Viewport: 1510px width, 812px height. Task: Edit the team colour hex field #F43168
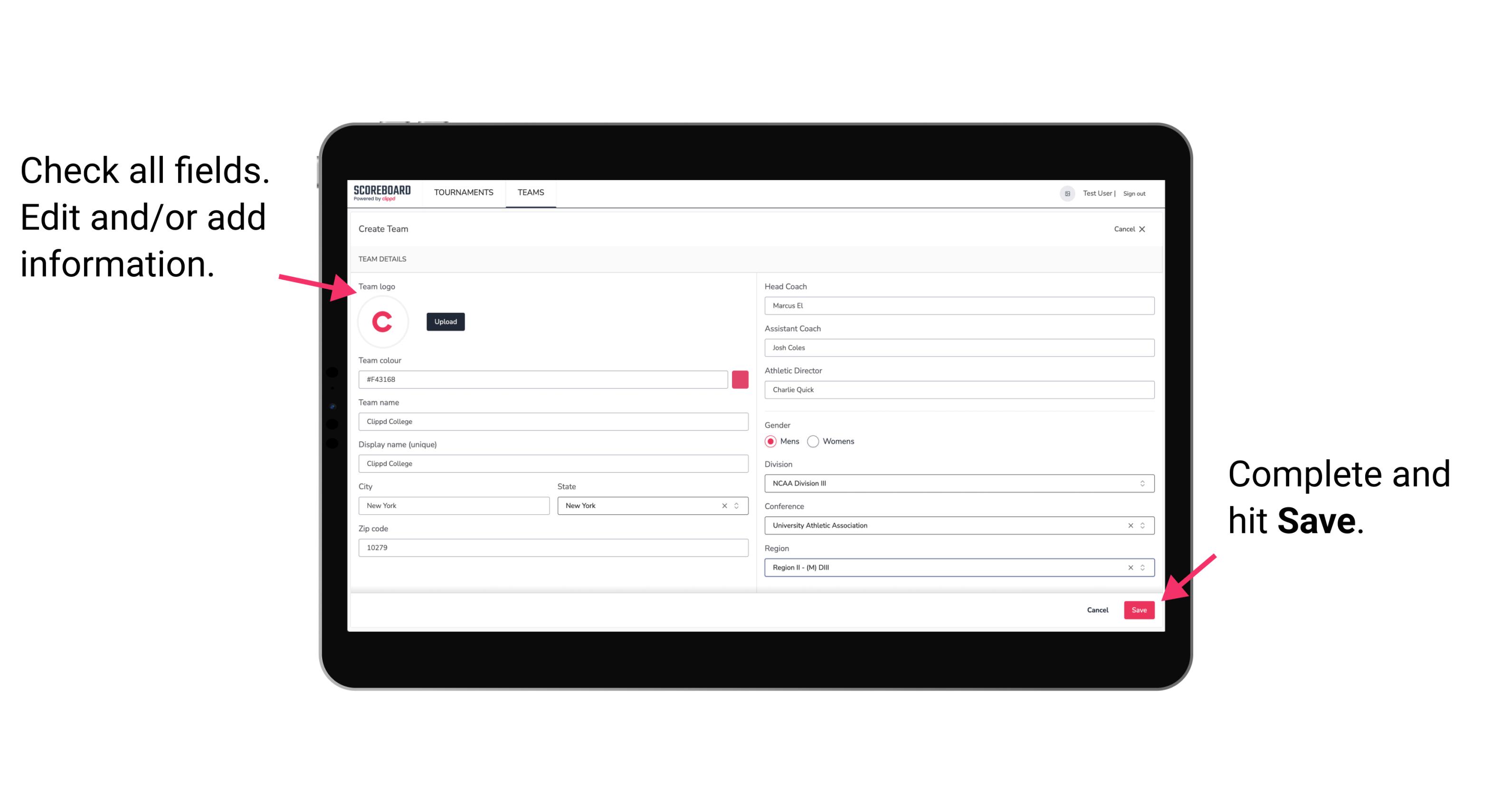[543, 379]
